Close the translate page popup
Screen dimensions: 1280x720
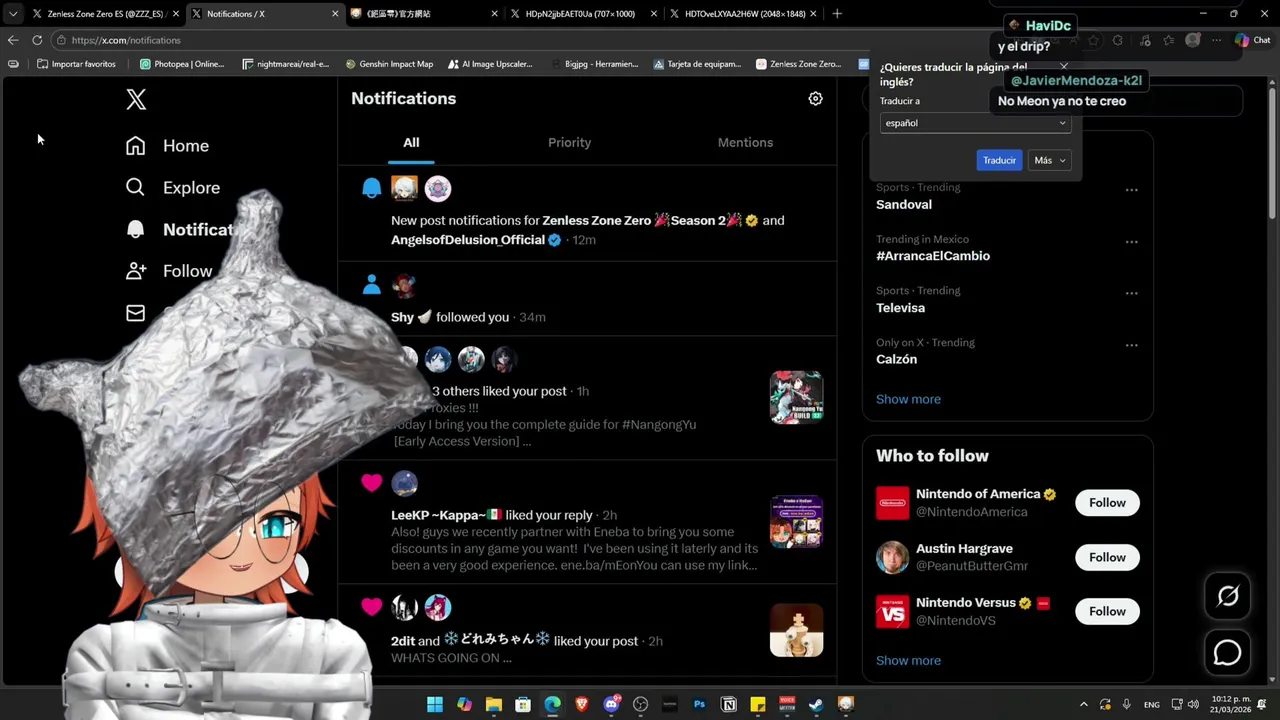(1063, 67)
